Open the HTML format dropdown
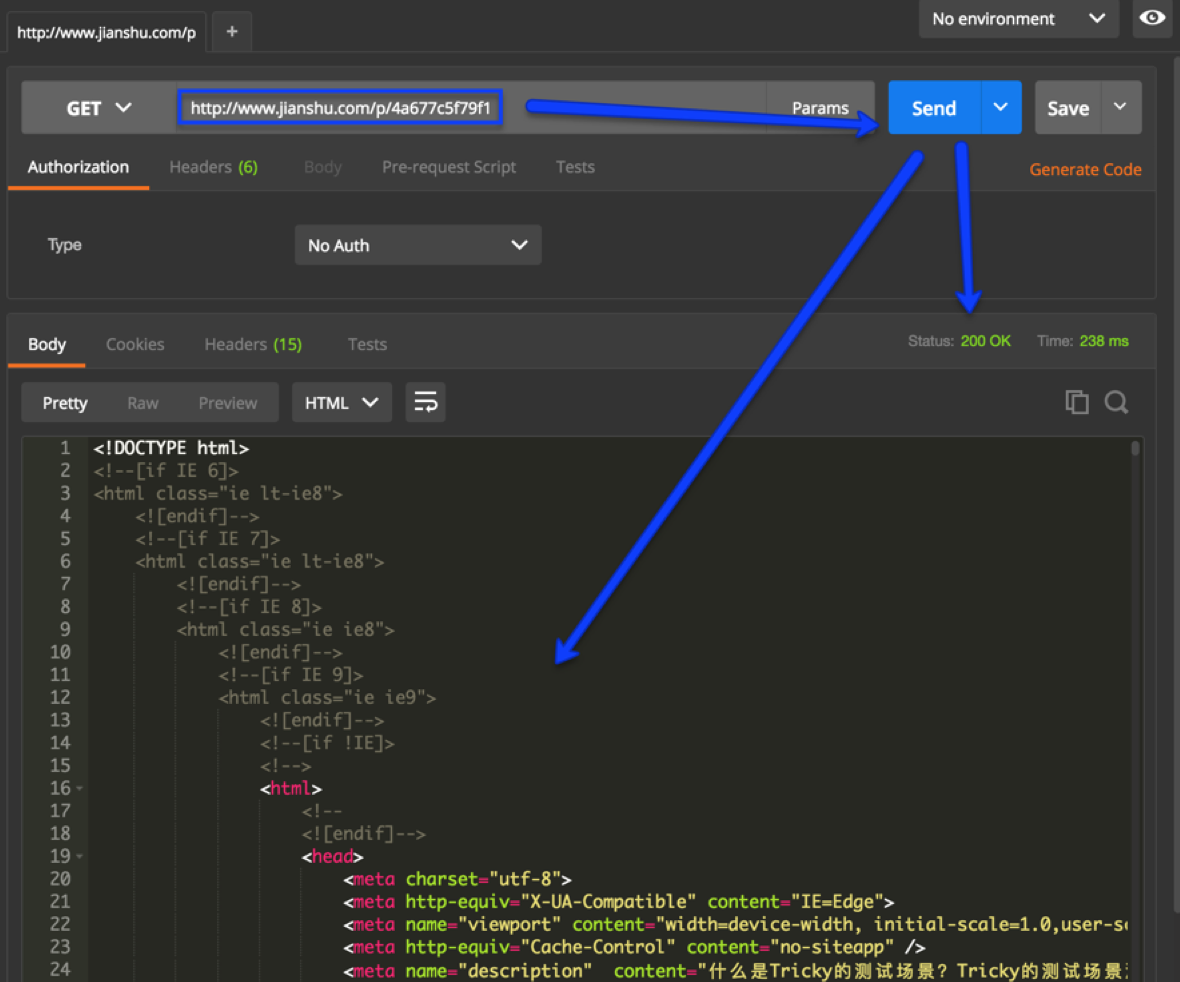 341,403
